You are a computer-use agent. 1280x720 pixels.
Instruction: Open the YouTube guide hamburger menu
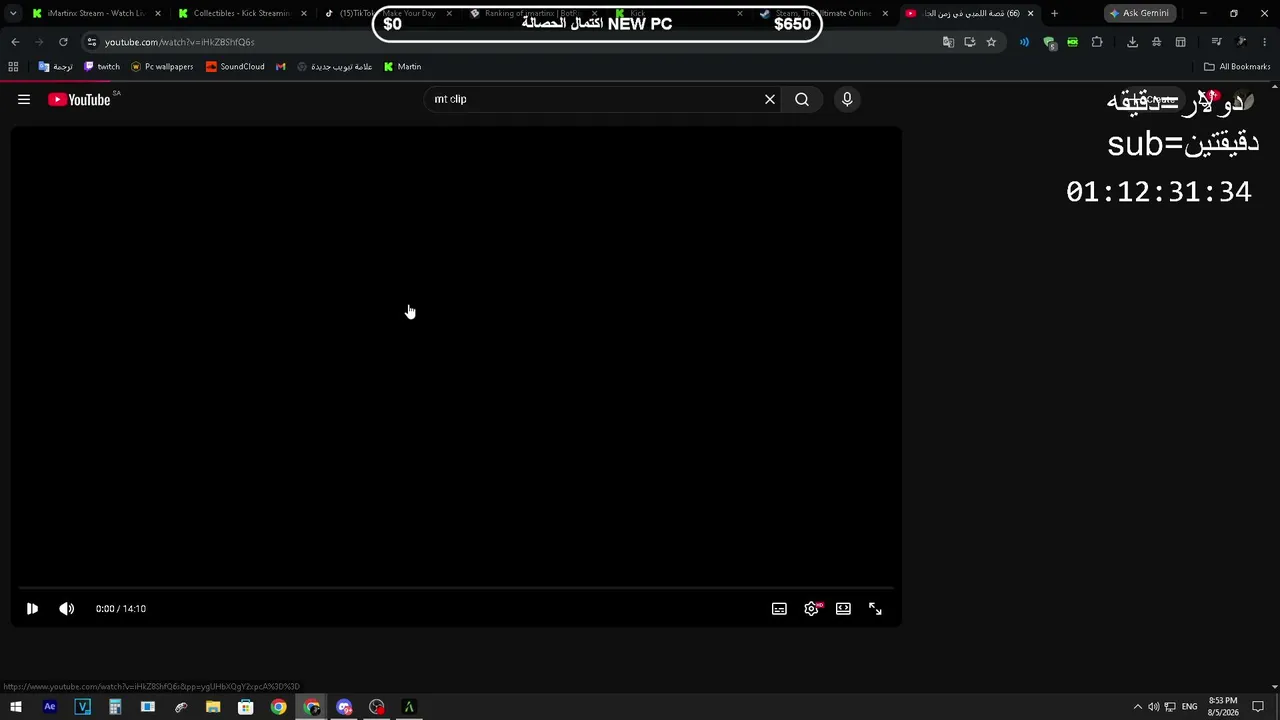point(24,99)
